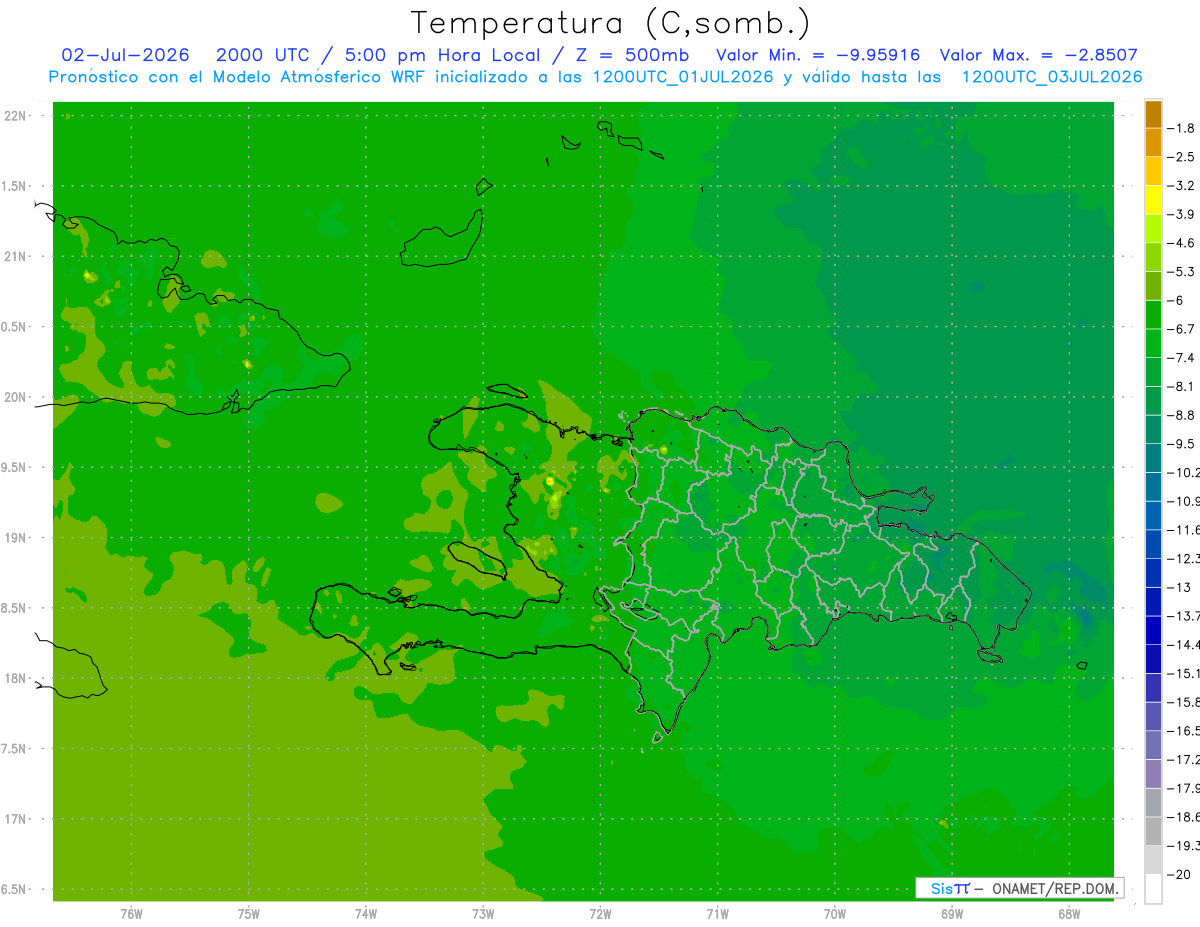1200x927 pixels.
Task: Click the title 'Temperatura (C,somb.)'
Action: (x=610, y=23)
